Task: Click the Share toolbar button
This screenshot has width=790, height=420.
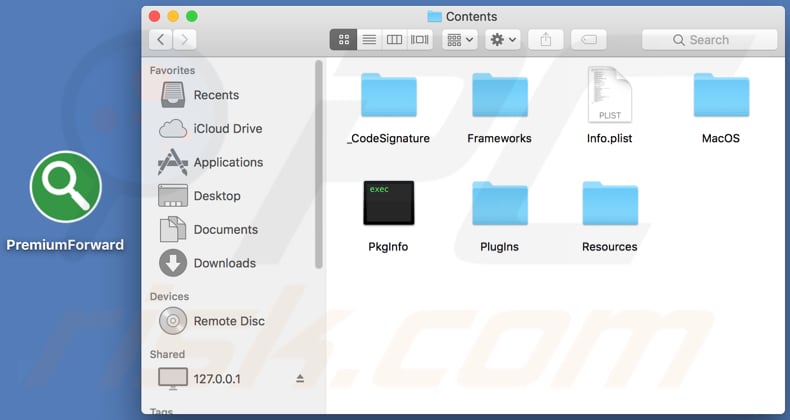Action: 546,39
